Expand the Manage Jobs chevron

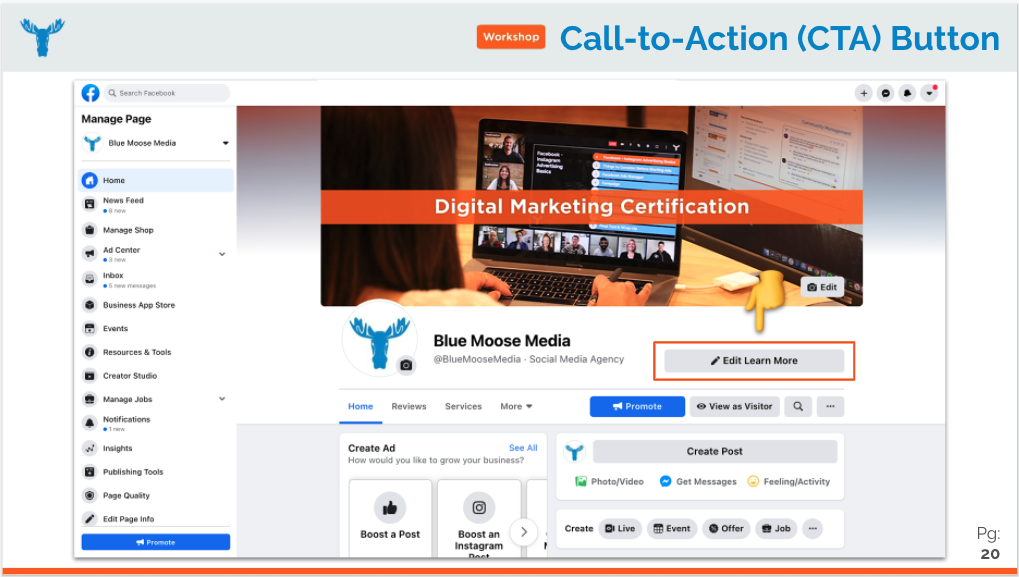tap(222, 399)
